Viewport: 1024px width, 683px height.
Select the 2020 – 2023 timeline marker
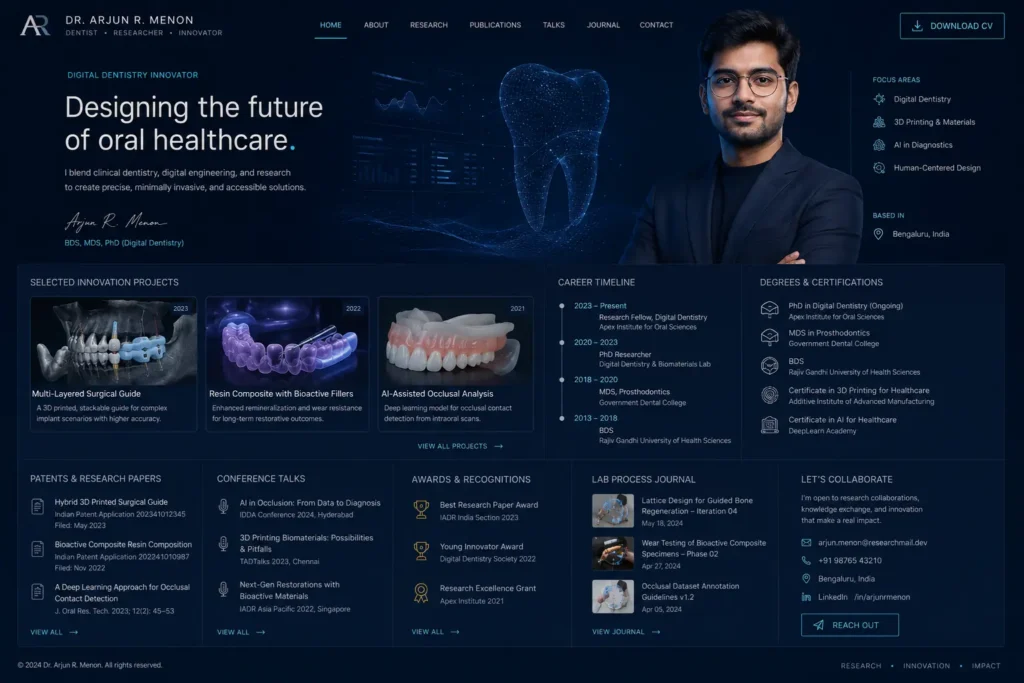point(562,342)
